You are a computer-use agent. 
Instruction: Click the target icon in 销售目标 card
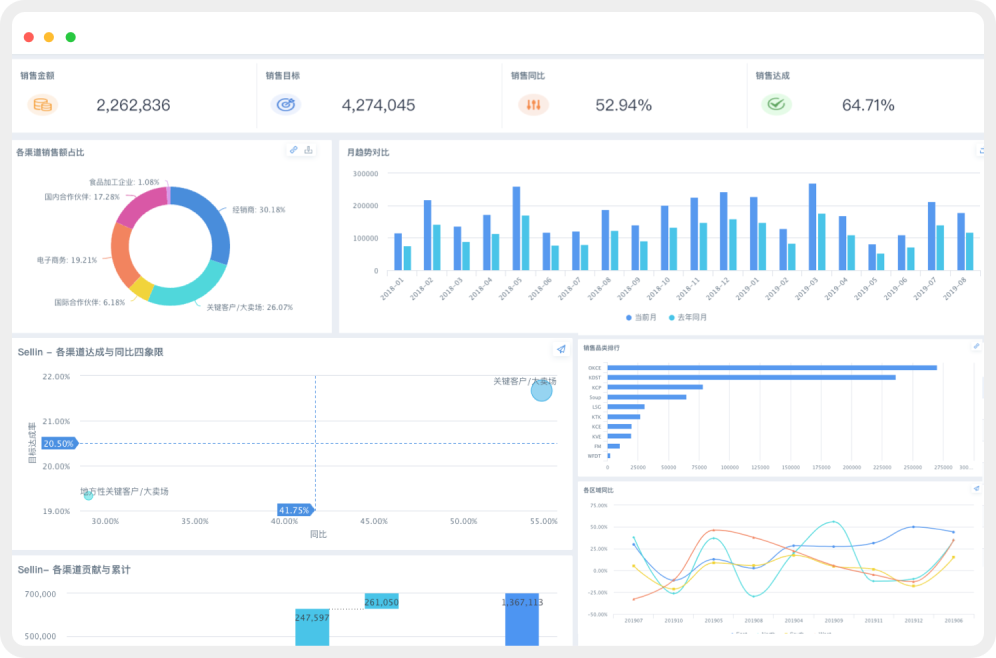pos(286,105)
